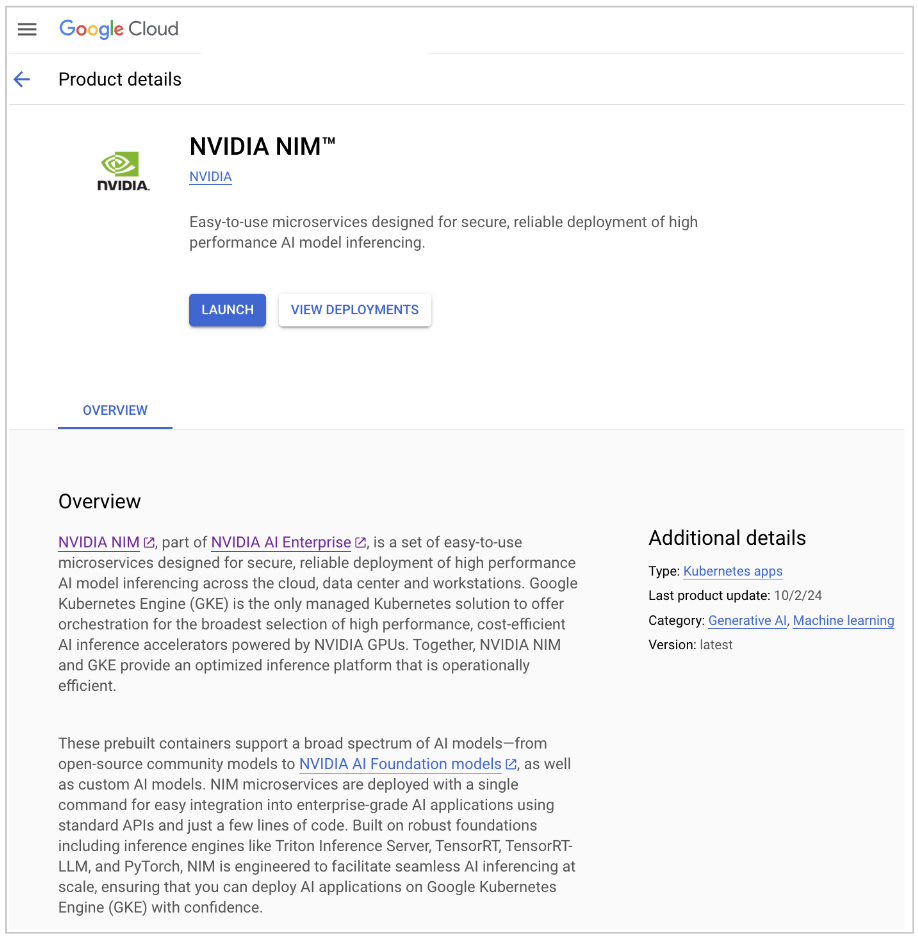Select the Overview tab
Image resolution: width=918 pixels, height=938 pixels.
pos(115,410)
